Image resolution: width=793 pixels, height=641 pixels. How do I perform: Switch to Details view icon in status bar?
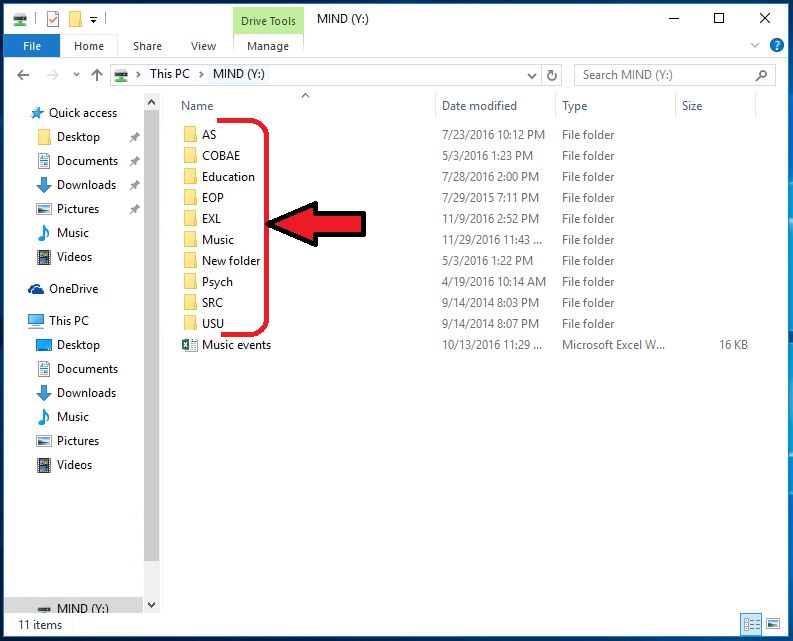pos(751,624)
